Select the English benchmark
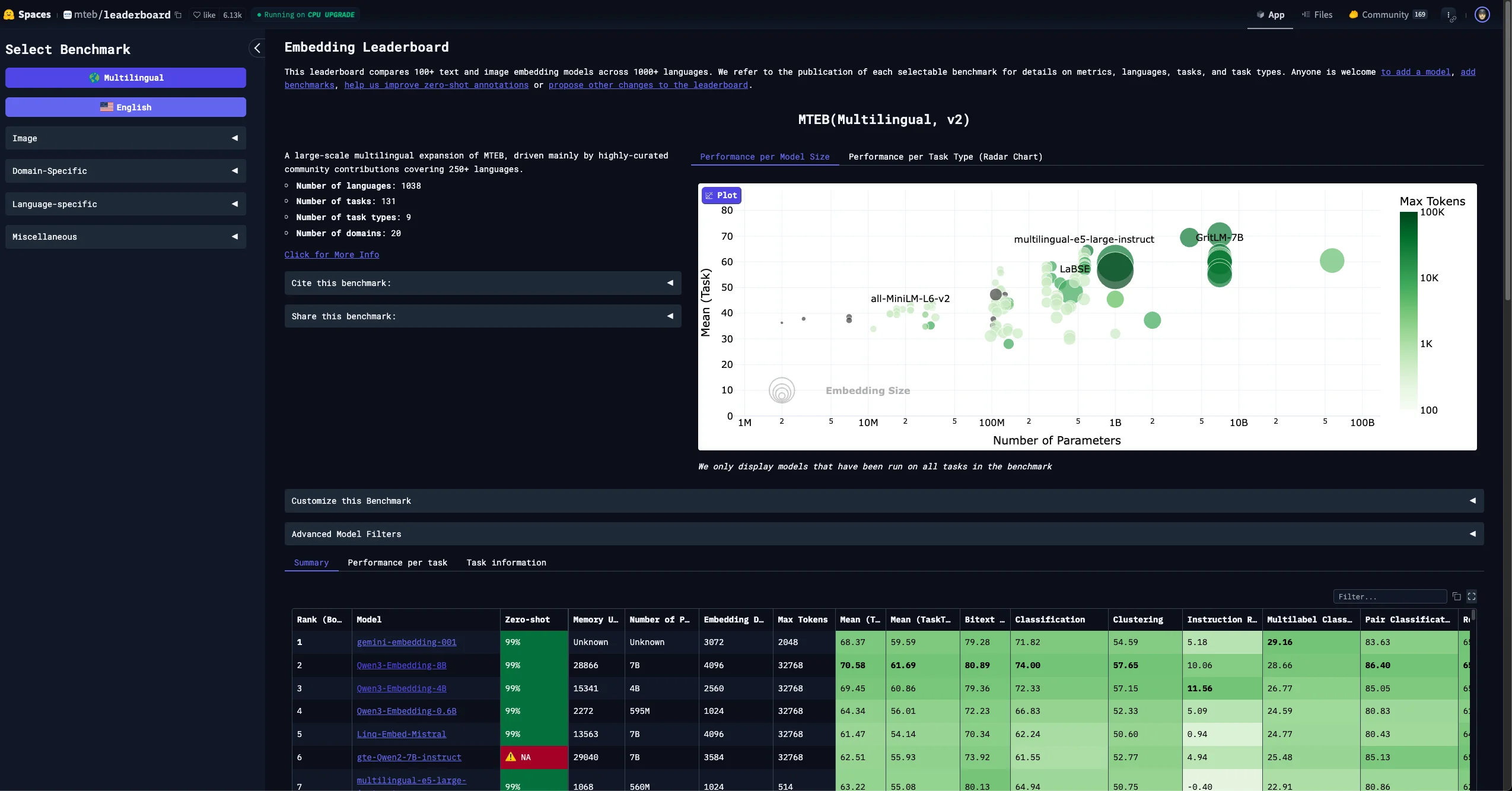The width and height of the screenshot is (1512, 791). 126,107
